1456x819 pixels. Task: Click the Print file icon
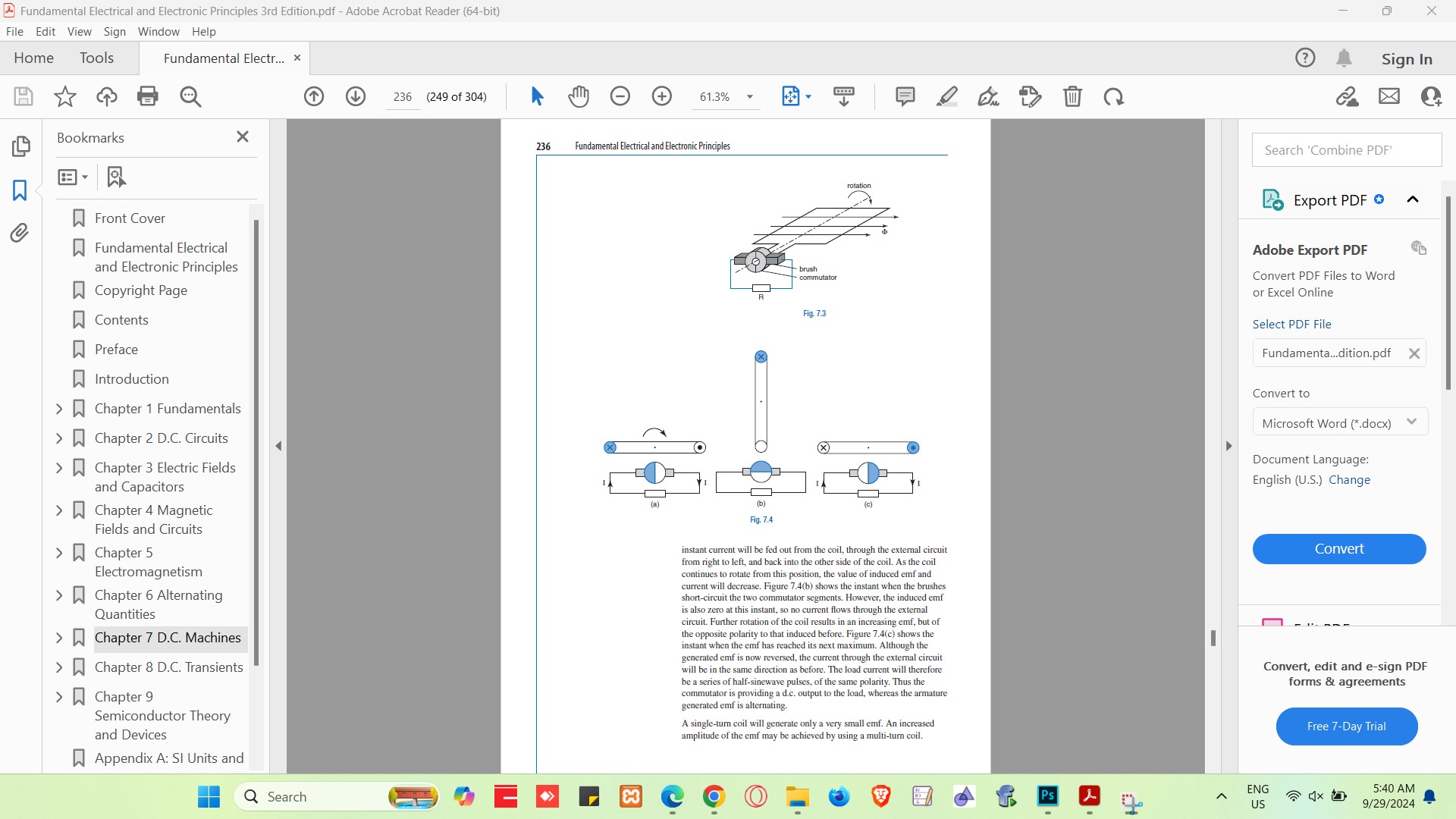148,96
